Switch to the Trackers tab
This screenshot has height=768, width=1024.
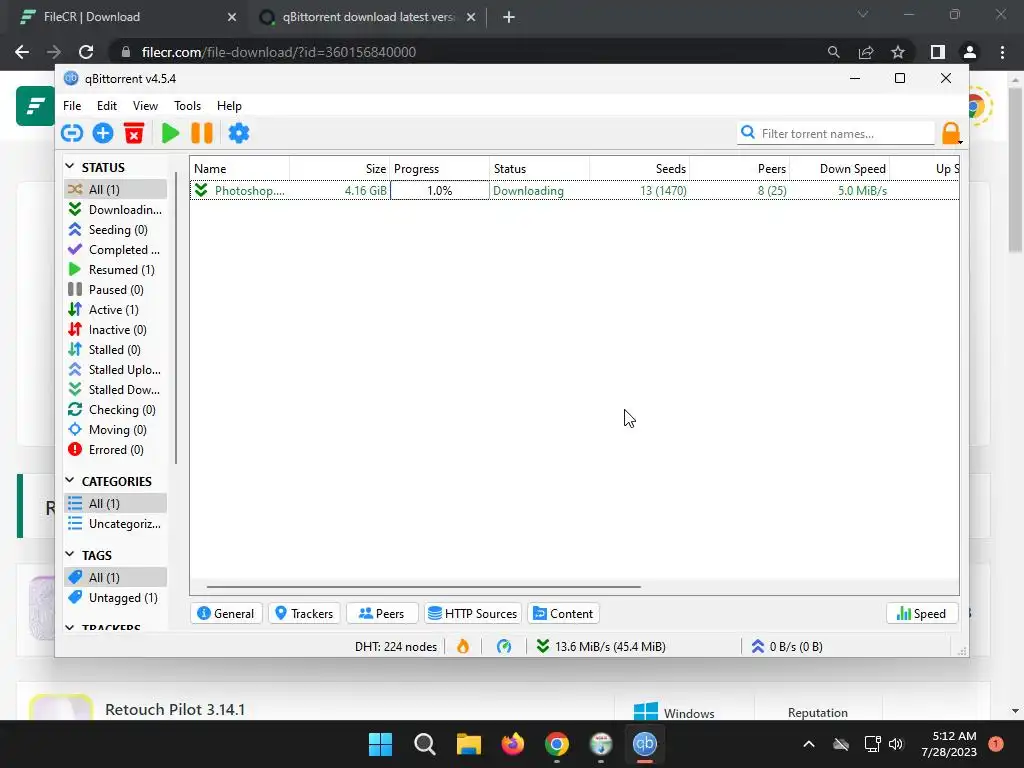[304, 613]
